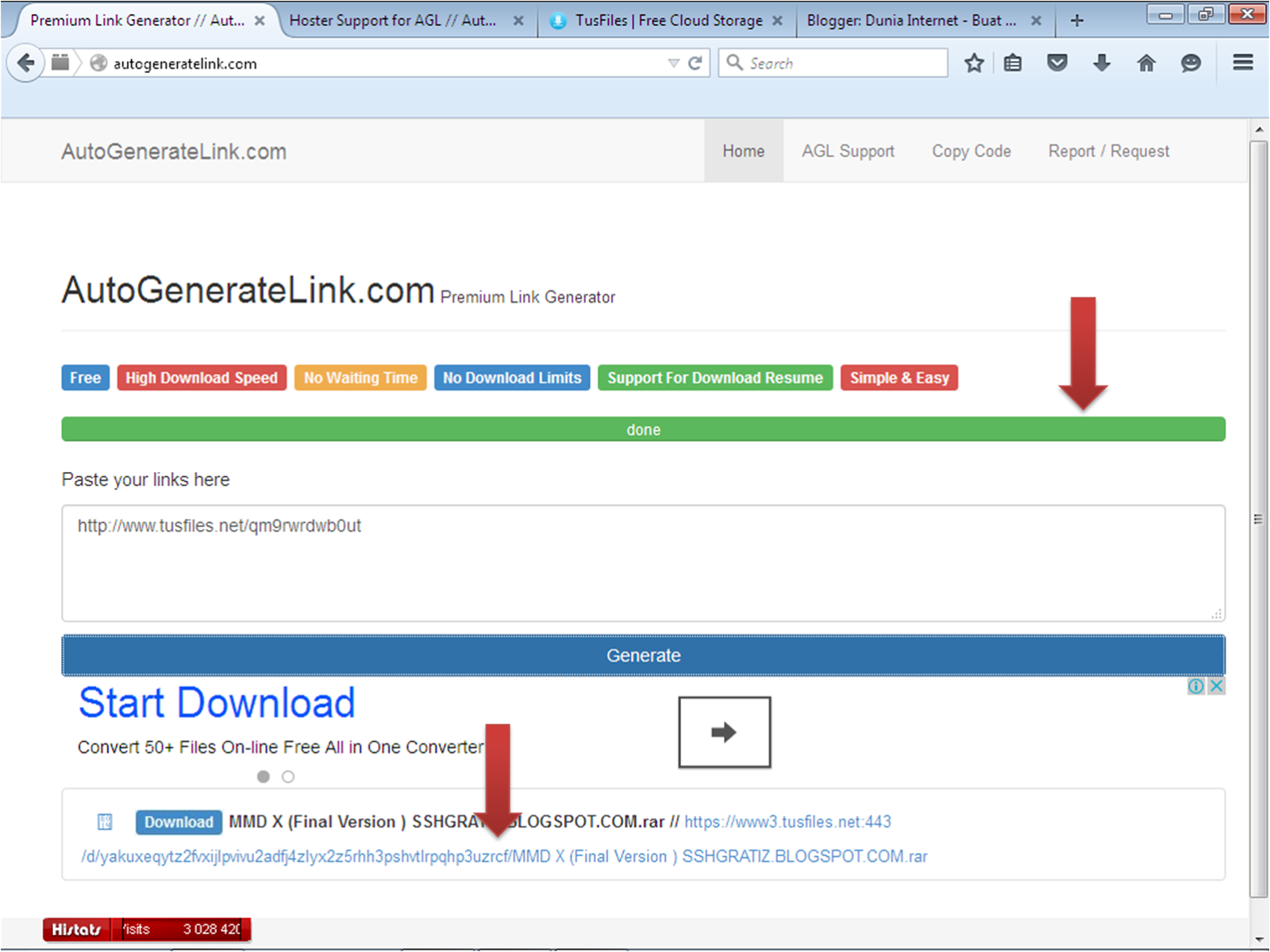The height and width of the screenshot is (952, 1270).
Task: Click the Simple & Easy badge
Action: pos(899,378)
